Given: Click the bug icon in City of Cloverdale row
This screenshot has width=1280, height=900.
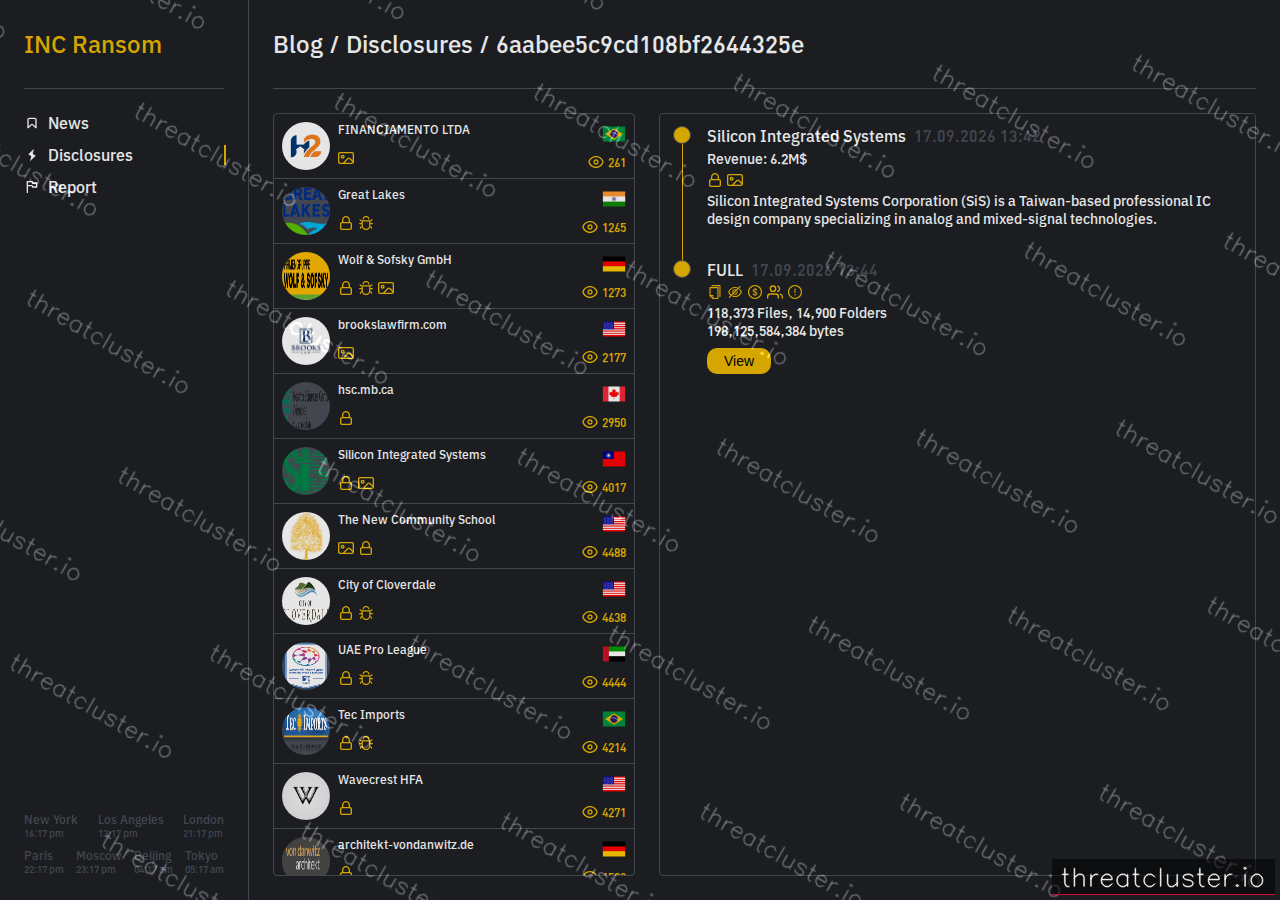Looking at the screenshot, I should pyautogui.click(x=366, y=613).
